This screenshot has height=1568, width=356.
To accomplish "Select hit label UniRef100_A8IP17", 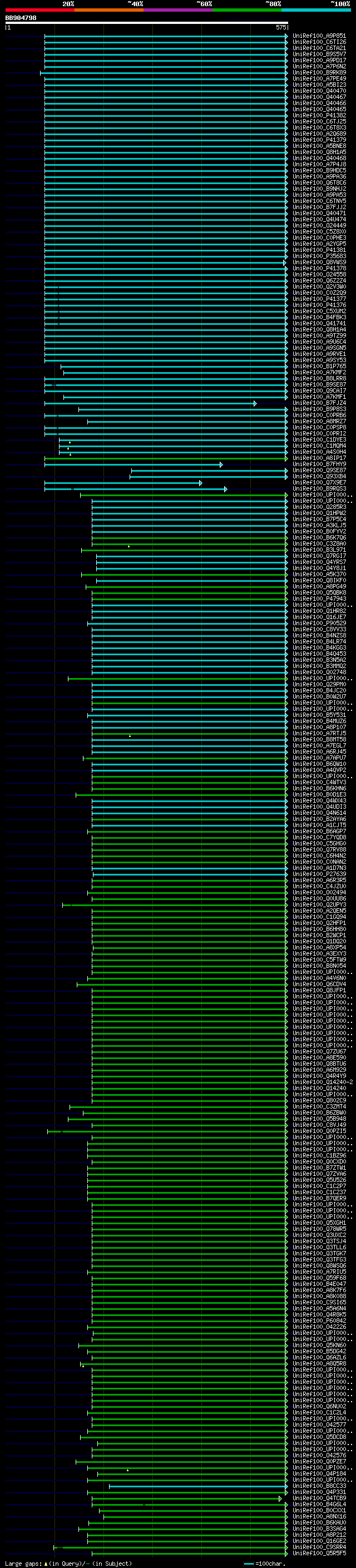I will [319, 458].
